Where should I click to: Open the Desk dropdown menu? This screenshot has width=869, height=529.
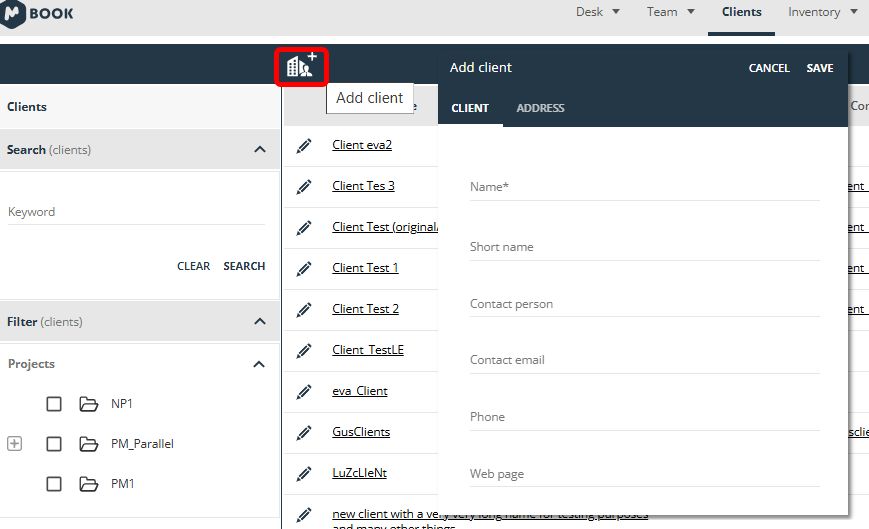click(597, 12)
